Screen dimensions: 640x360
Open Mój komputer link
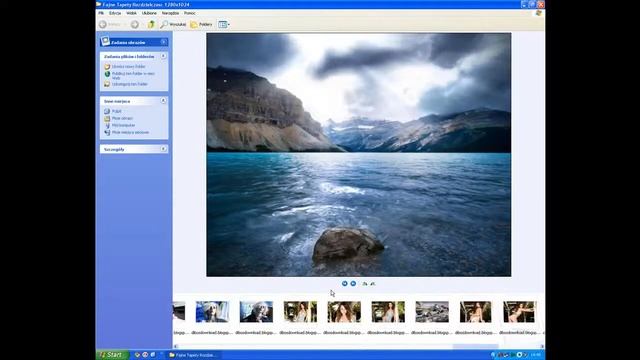point(120,125)
